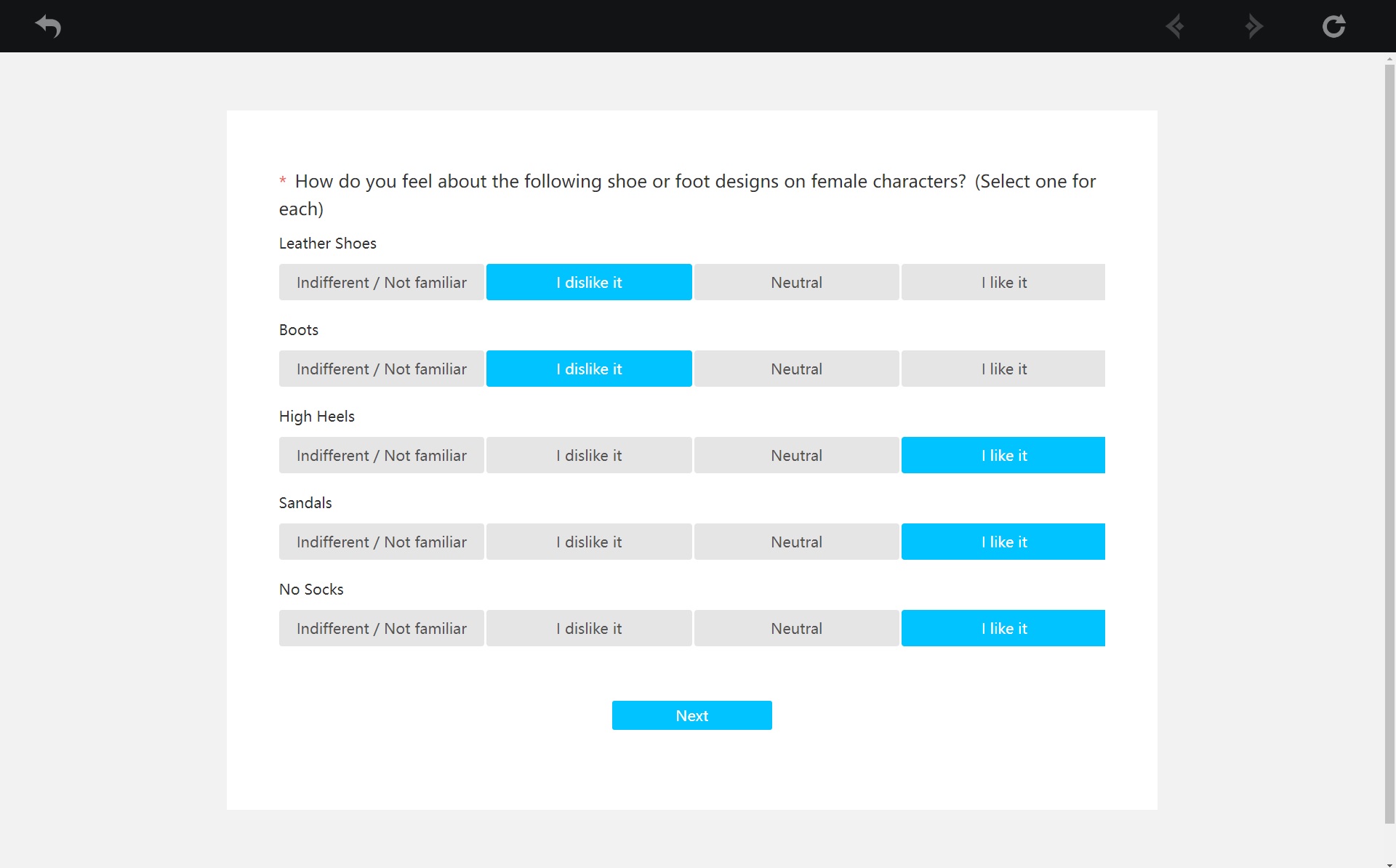The width and height of the screenshot is (1396, 868).
Task: Choose 'Indifferent / Not familiar' for Leather Shoes
Action: point(381,282)
